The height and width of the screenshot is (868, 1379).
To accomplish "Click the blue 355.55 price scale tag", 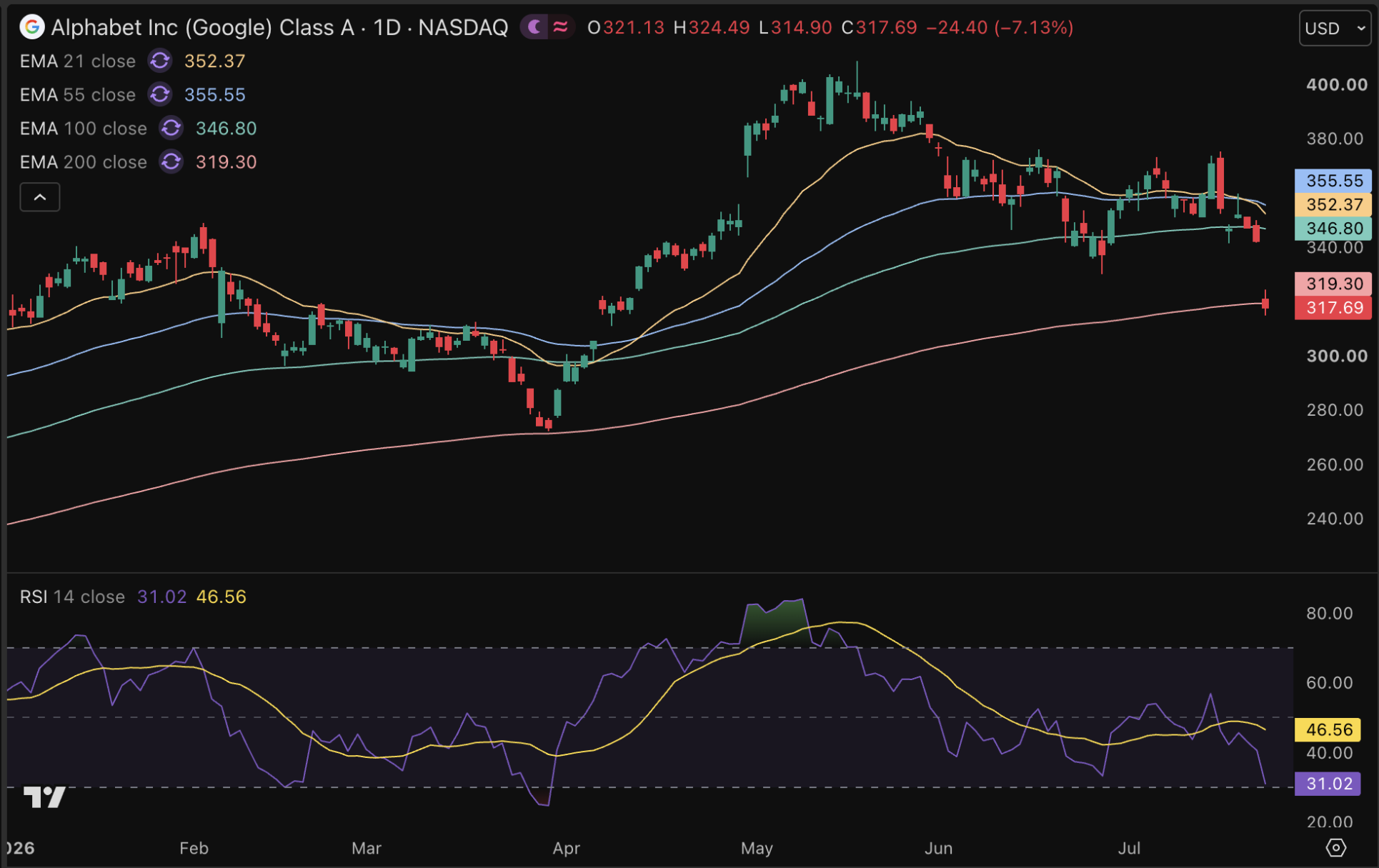I will click(1333, 181).
